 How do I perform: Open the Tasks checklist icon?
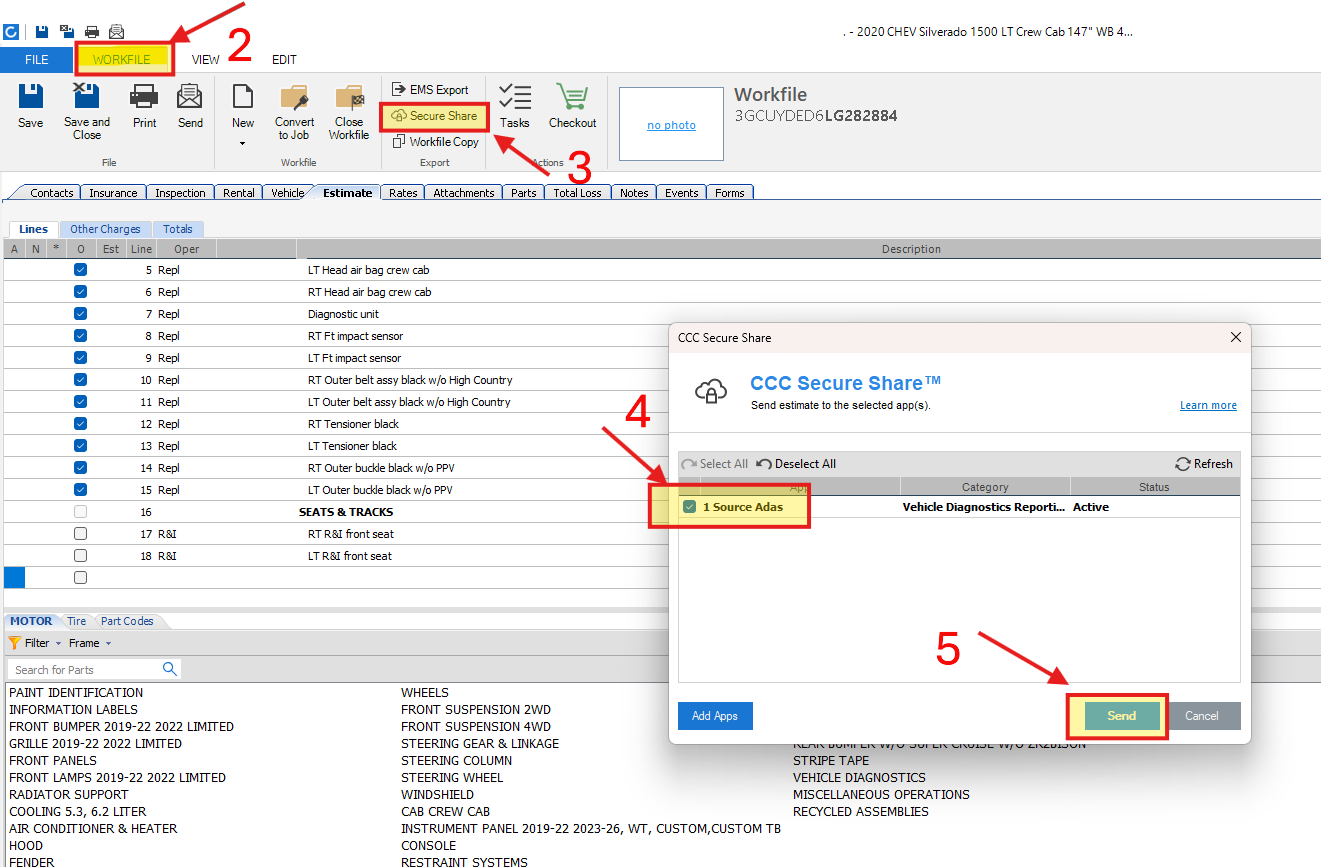point(514,98)
